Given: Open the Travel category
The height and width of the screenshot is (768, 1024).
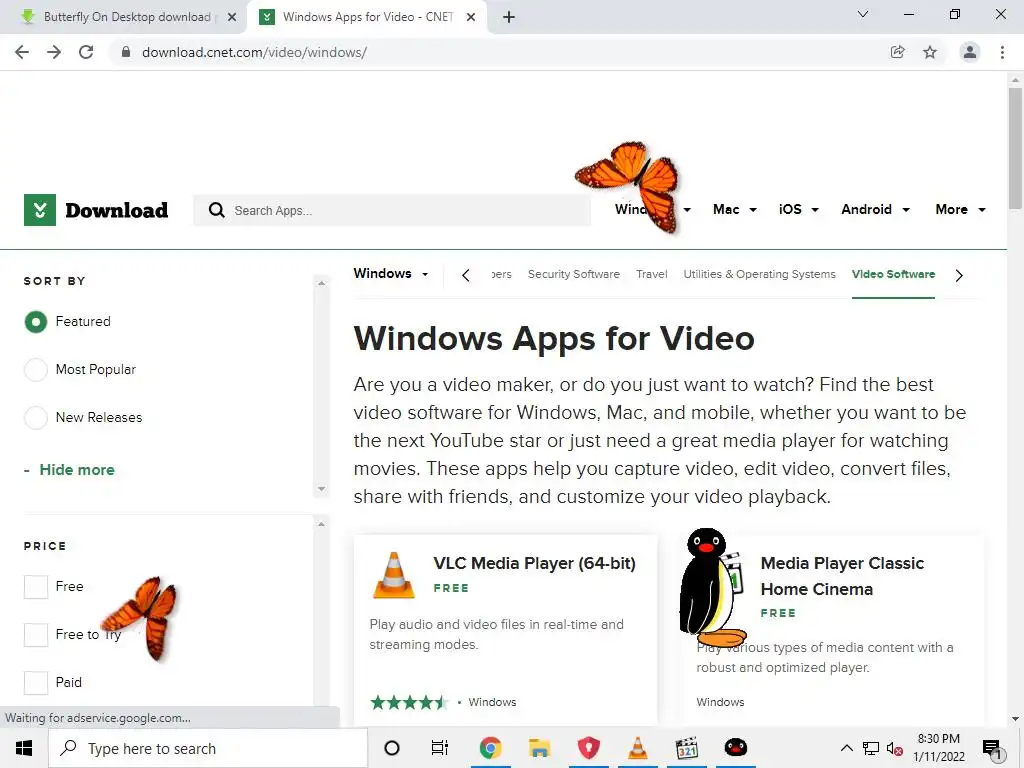Looking at the screenshot, I should [x=652, y=274].
